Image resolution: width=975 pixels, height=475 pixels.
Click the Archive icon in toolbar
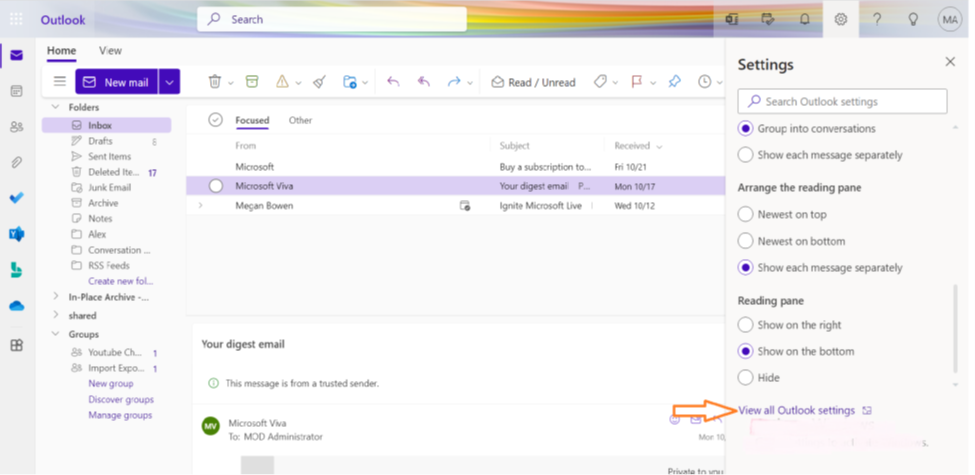(252, 81)
